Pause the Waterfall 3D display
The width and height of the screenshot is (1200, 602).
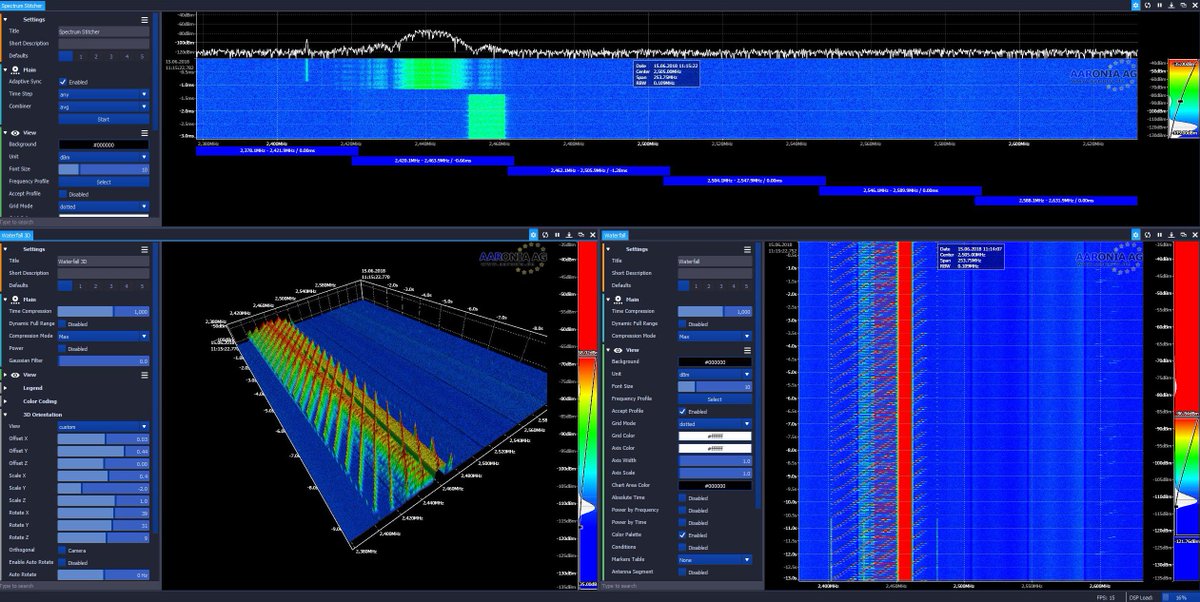click(x=557, y=234)
